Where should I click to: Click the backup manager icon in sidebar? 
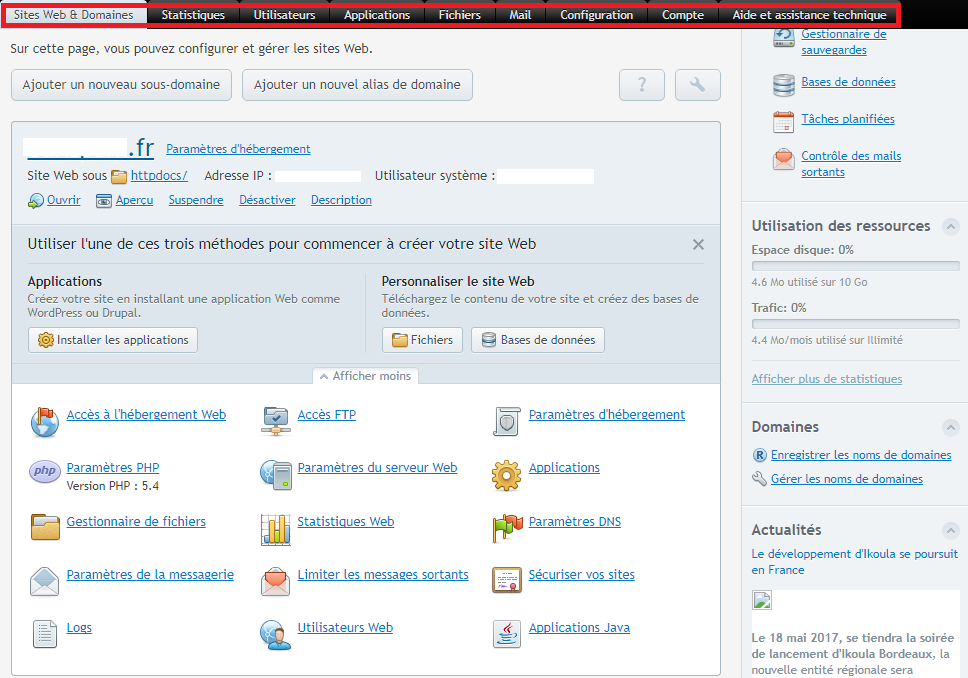pos(783,37)
